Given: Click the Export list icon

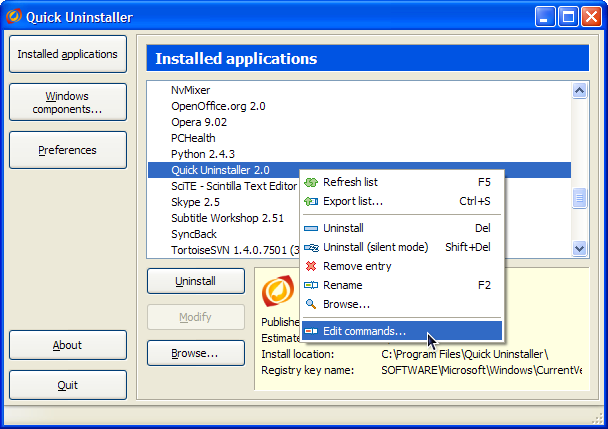Looking at the screenshot, I should point(311,201).
